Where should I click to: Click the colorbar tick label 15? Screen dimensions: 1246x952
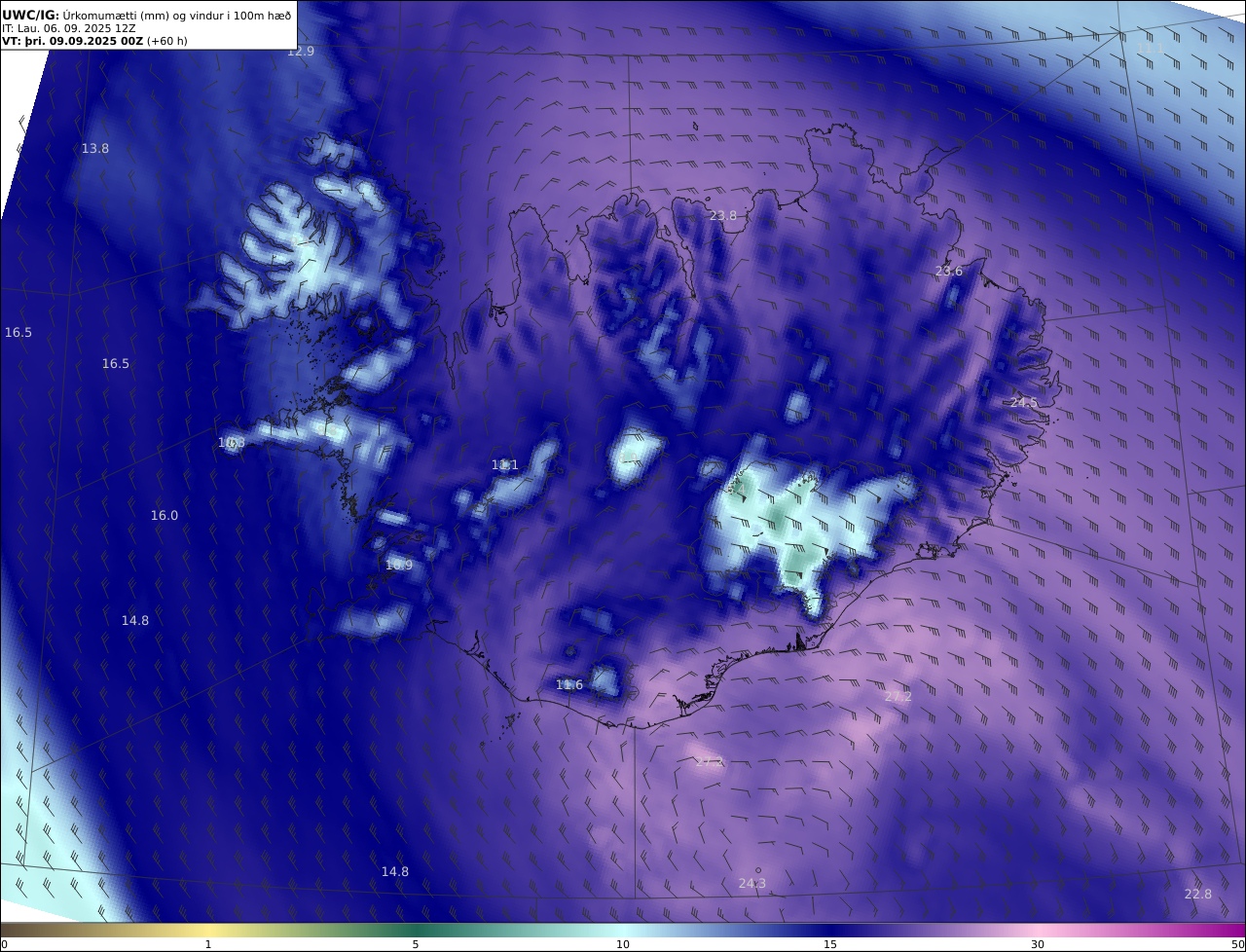tap(830, 944)
